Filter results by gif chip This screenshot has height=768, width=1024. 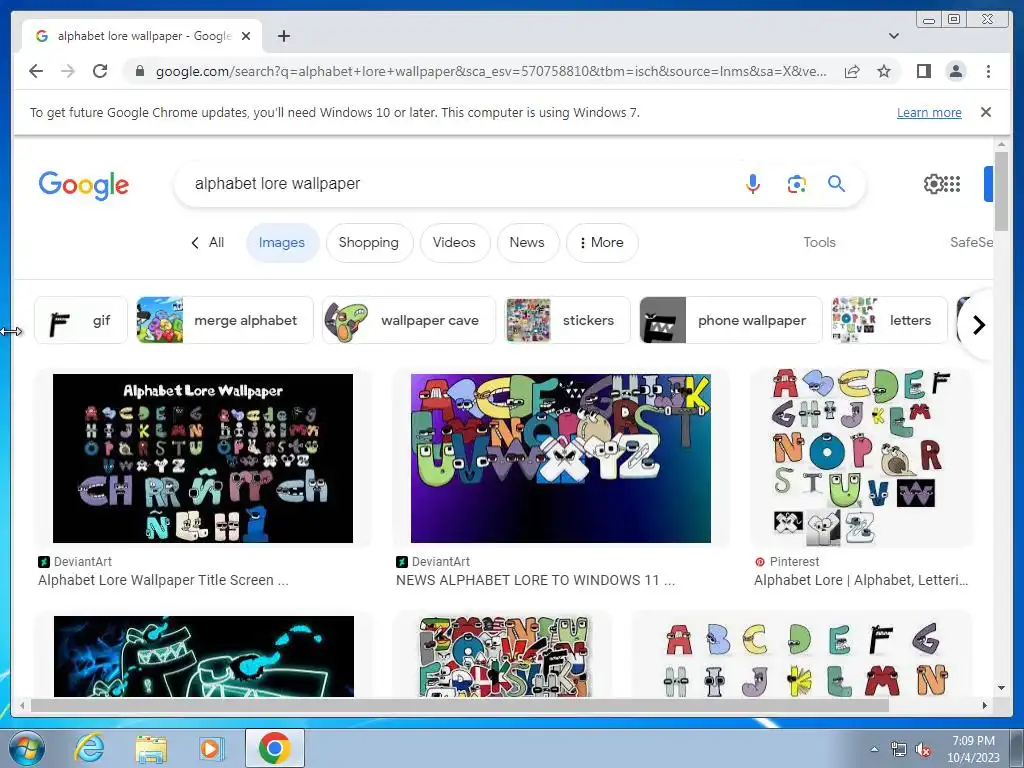pyautogui.click(x=80, y=320)
